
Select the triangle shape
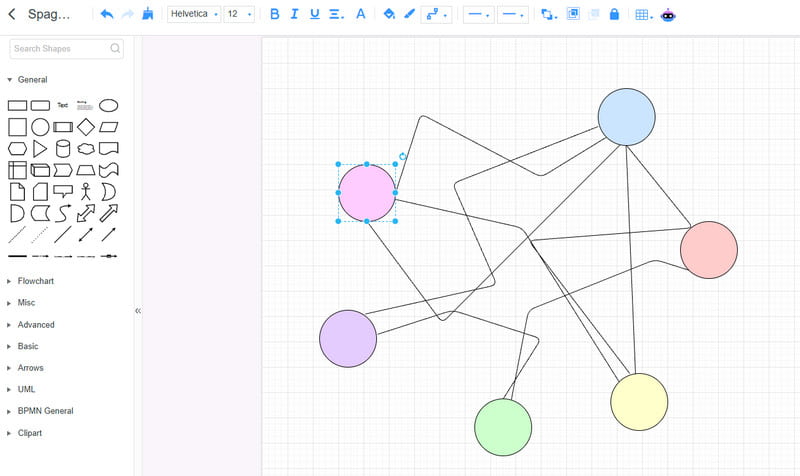pos(40,148)
